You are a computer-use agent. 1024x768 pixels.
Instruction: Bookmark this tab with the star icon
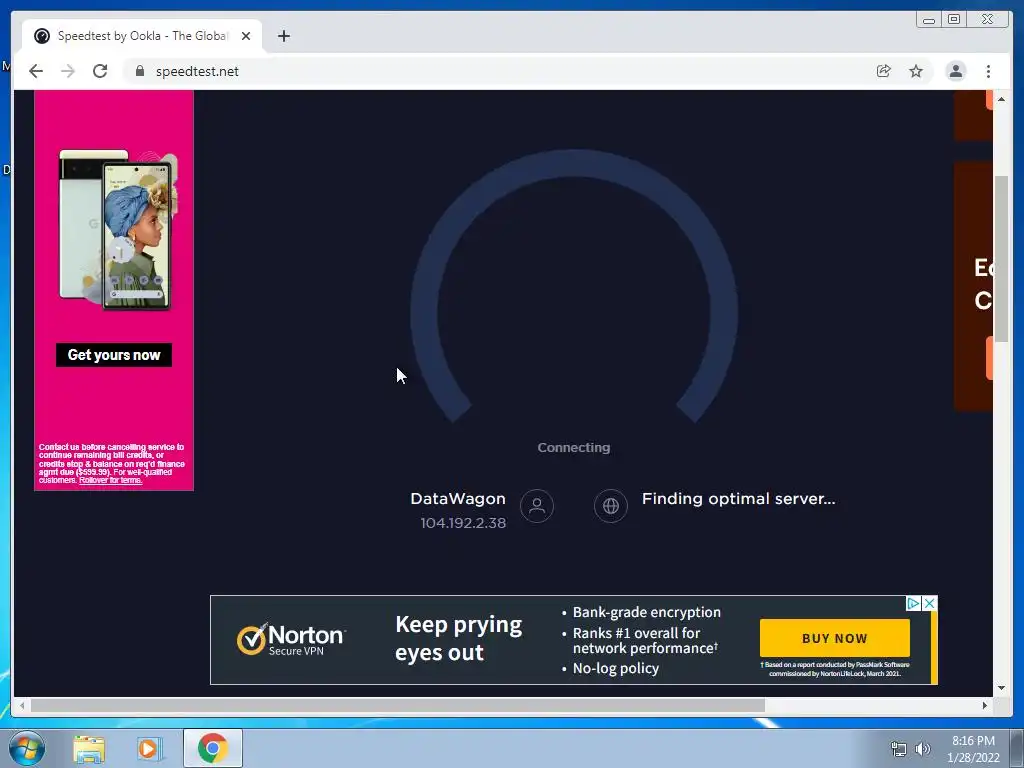(x=916, y=71)
